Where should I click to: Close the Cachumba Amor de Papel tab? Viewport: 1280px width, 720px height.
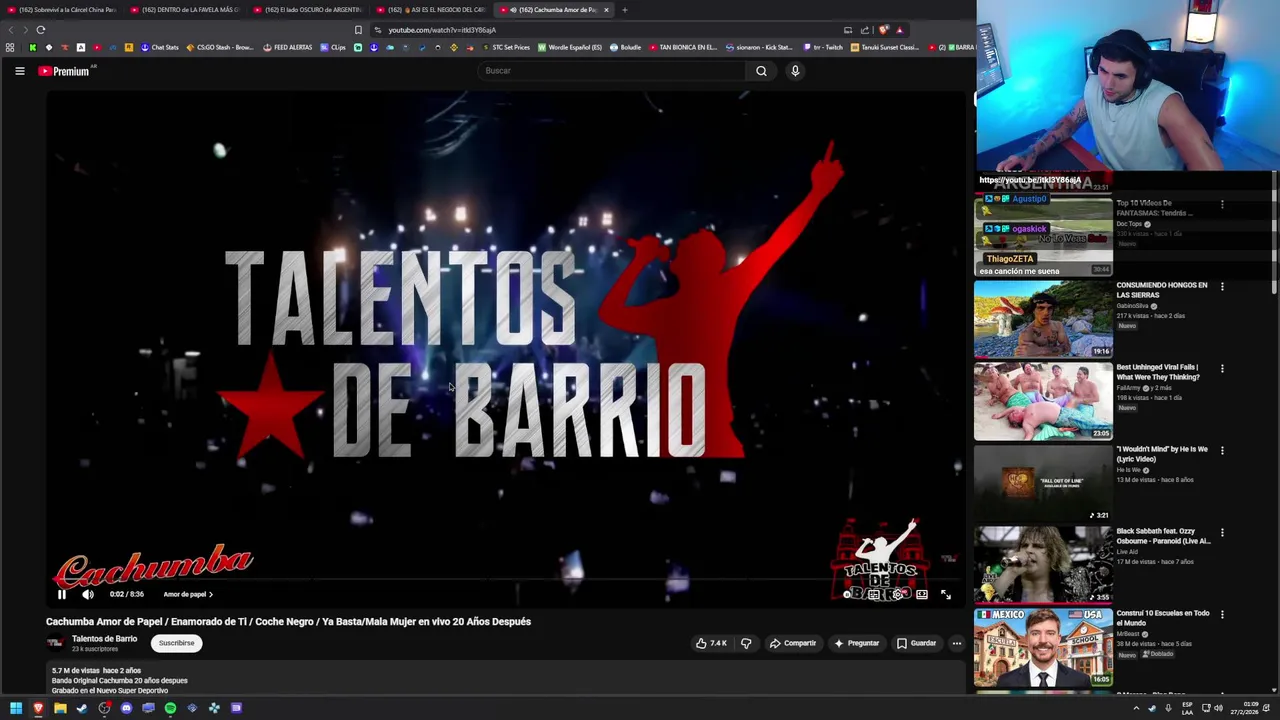pos(606,10)
